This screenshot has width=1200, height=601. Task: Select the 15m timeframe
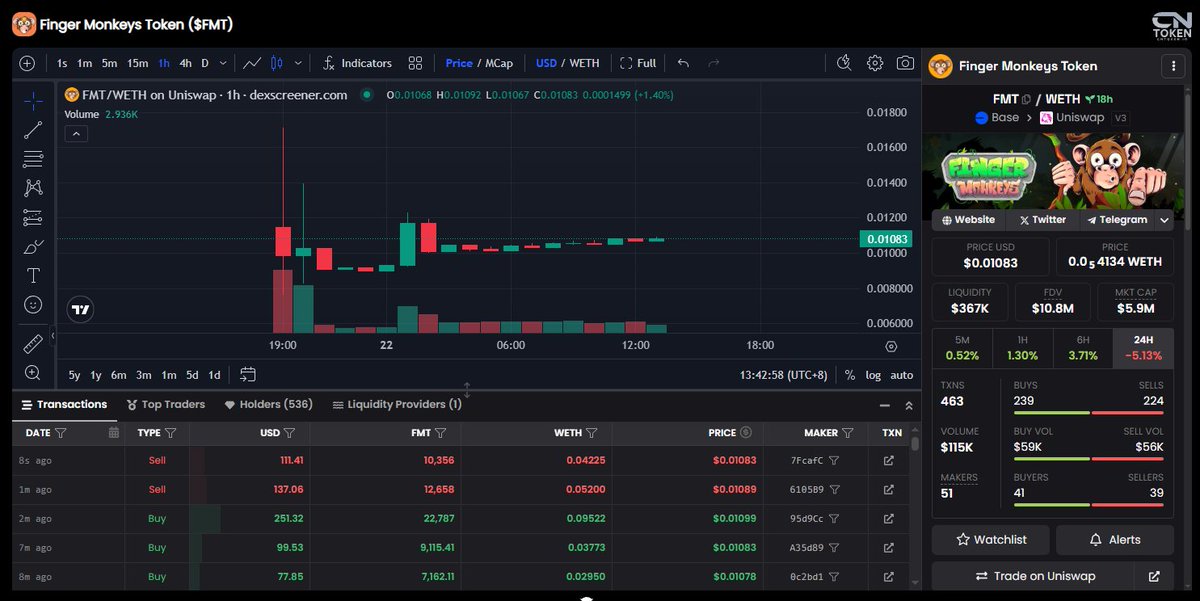tap(138, 63)
